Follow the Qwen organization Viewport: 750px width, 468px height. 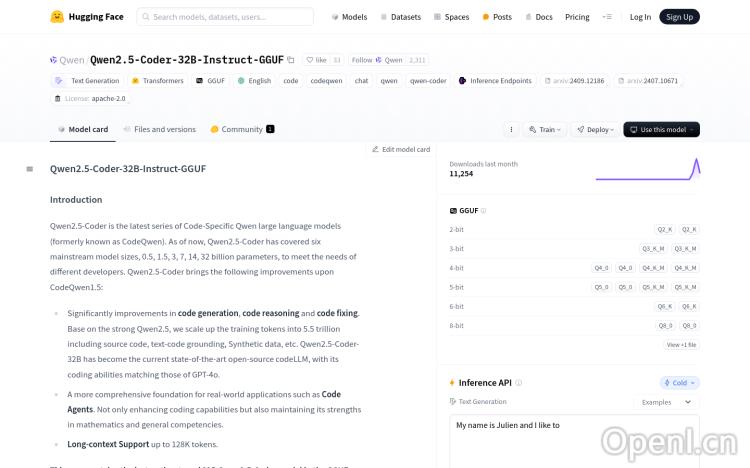tap(362, 60)
